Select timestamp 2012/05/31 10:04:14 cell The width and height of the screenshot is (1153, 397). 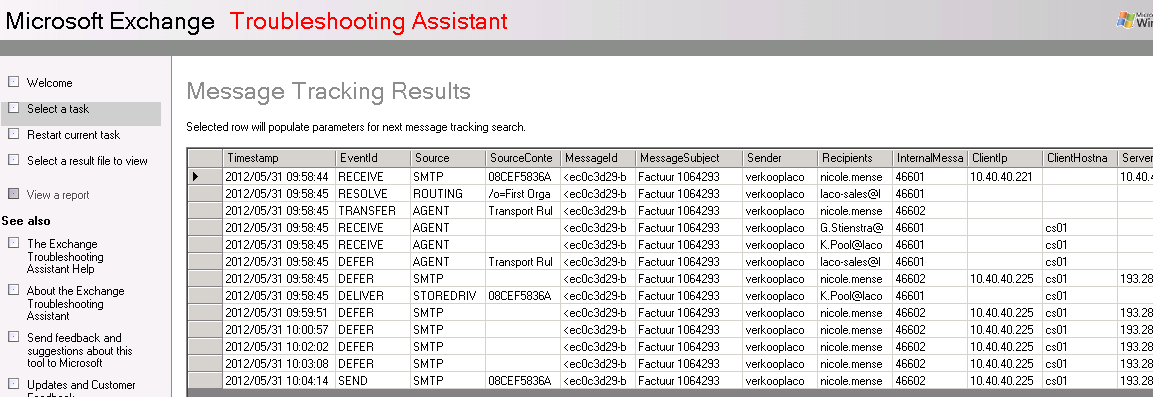tap(279, 381)
